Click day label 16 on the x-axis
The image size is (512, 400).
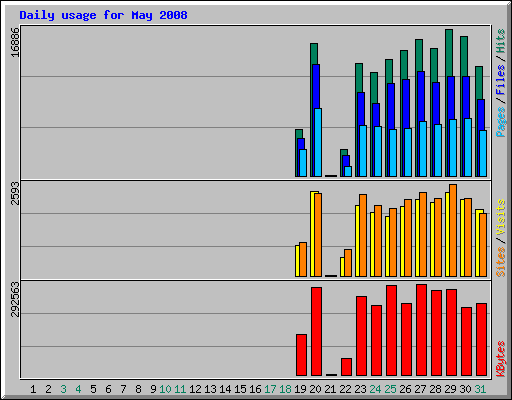click(x=255, y=389)
